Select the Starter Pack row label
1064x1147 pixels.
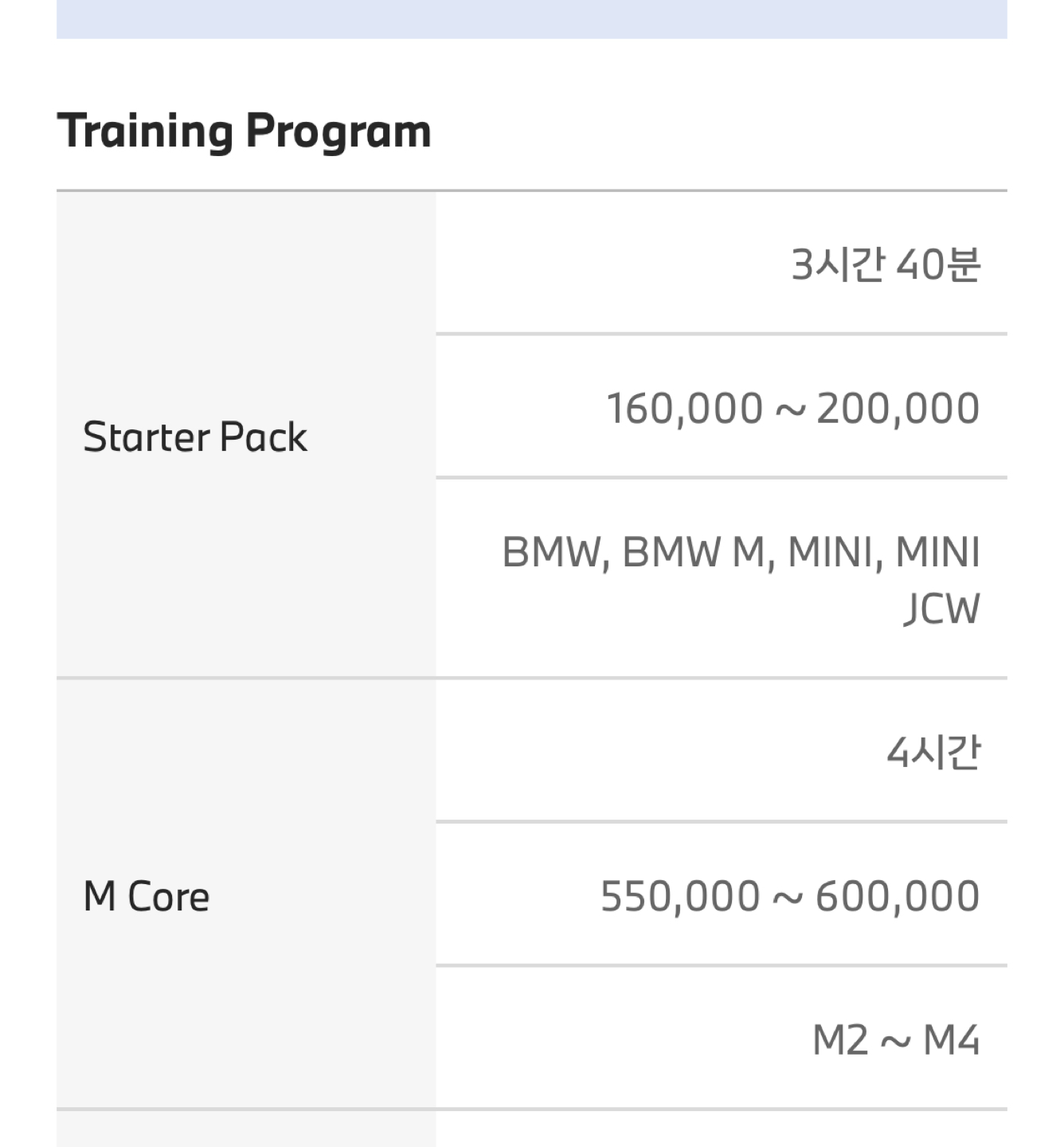tap(195, 436)
